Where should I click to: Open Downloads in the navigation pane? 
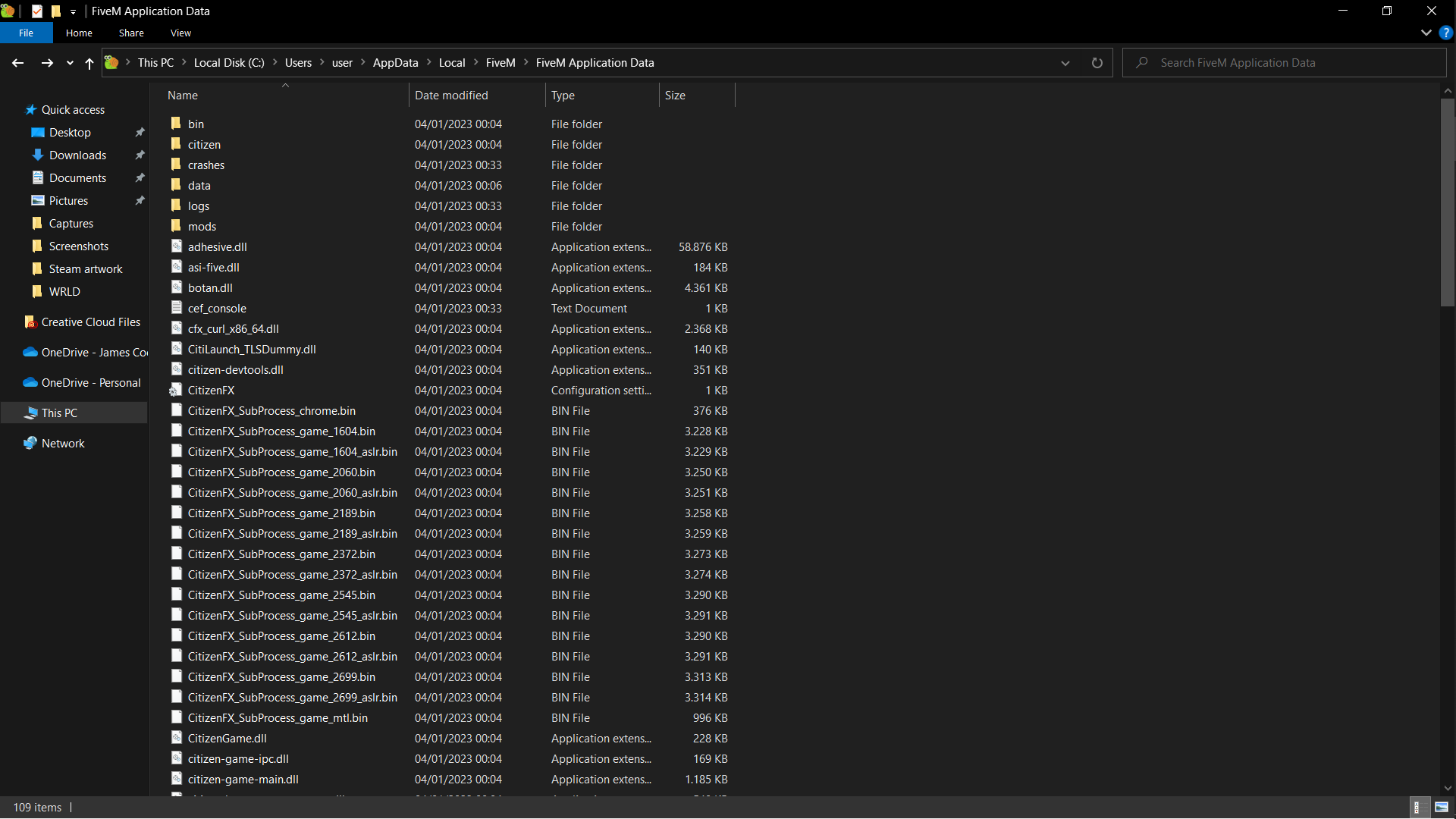pos(77,155)
